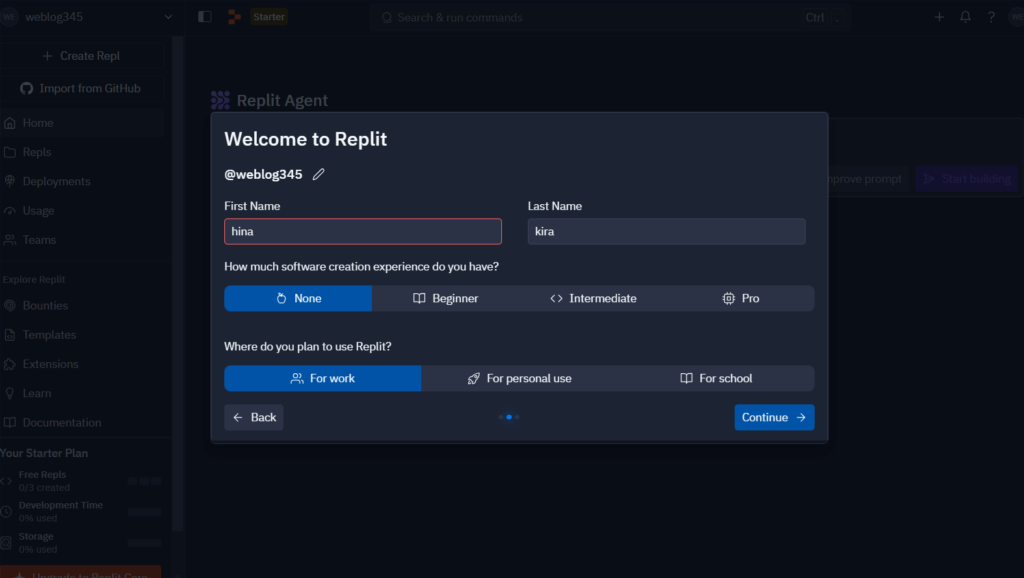1024x578 pixels.
Task: Select the Pro experience option
Action: click(x=740, y=298)
